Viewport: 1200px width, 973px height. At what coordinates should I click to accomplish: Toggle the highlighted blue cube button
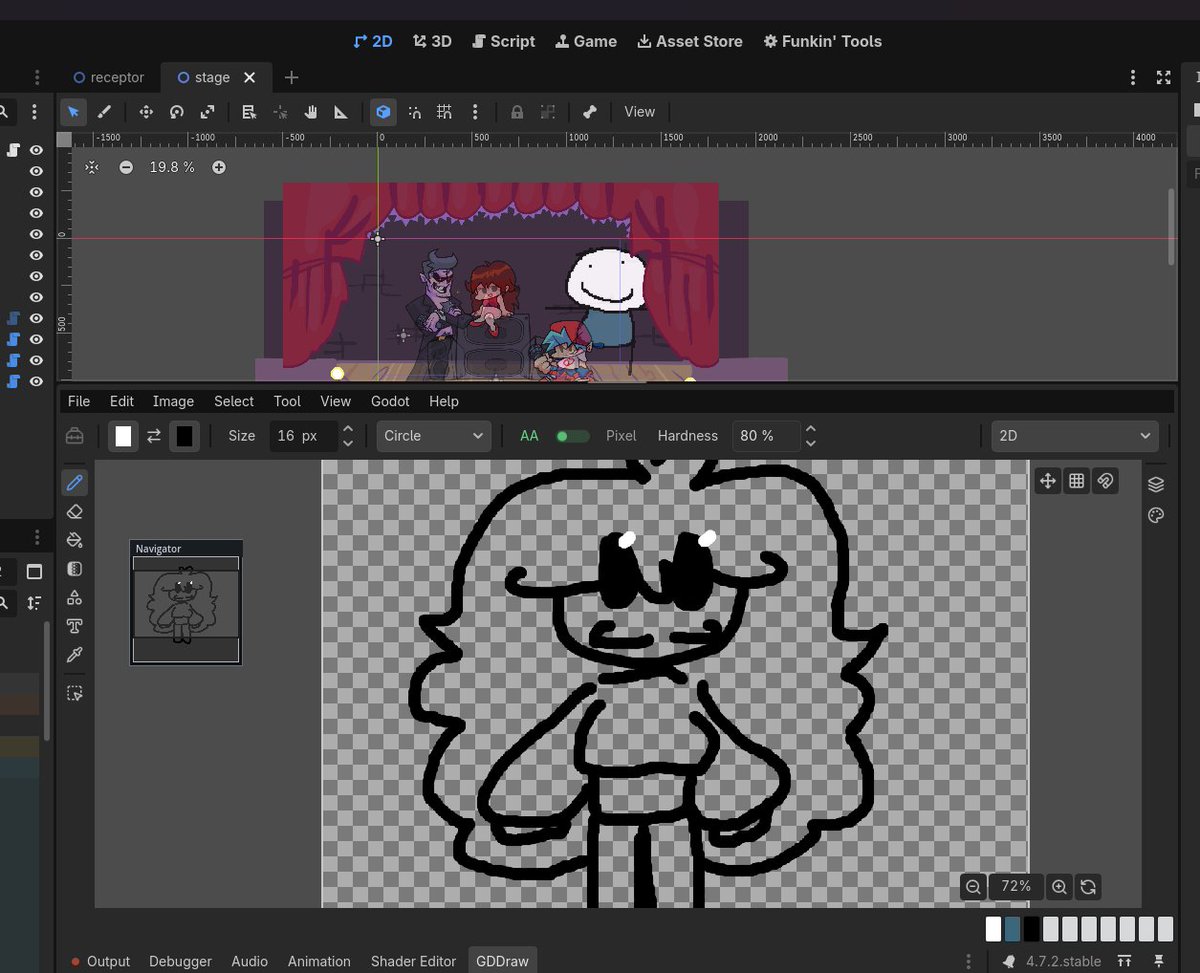(x=384, y=112)
